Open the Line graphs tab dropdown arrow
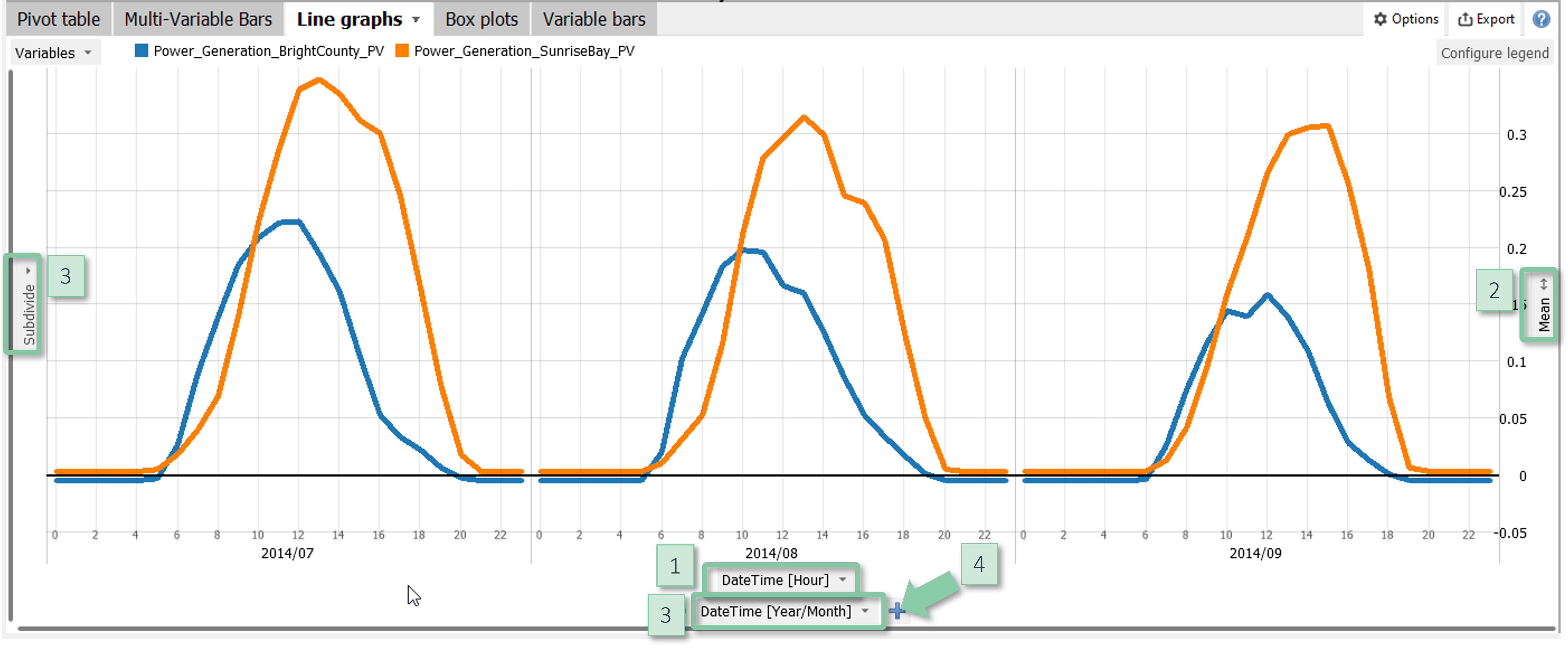The height and width of the screenshot is (654, 1568). (416, 19)
